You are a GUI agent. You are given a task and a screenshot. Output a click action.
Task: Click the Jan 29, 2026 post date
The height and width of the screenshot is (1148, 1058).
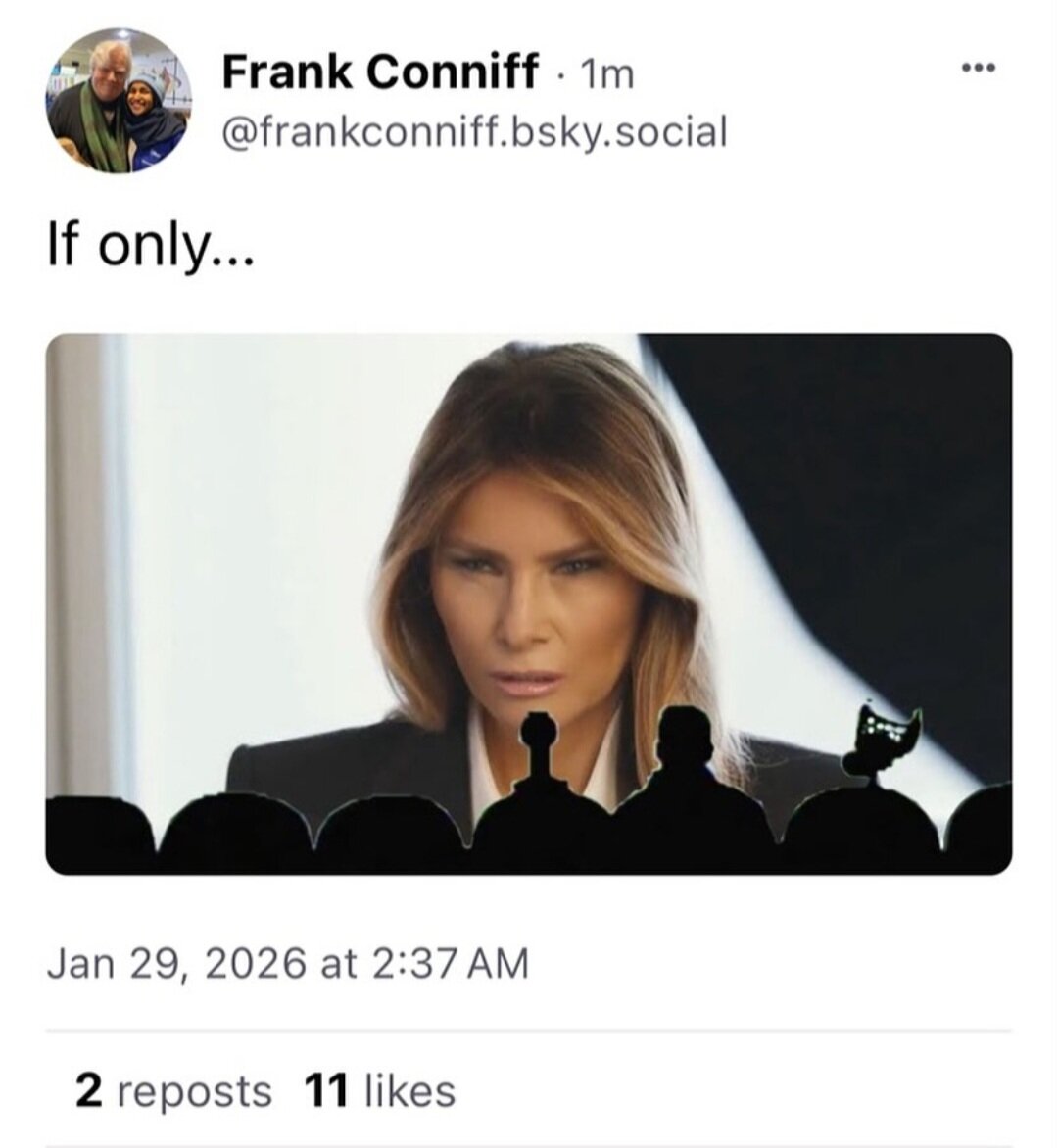click(287, 963)
